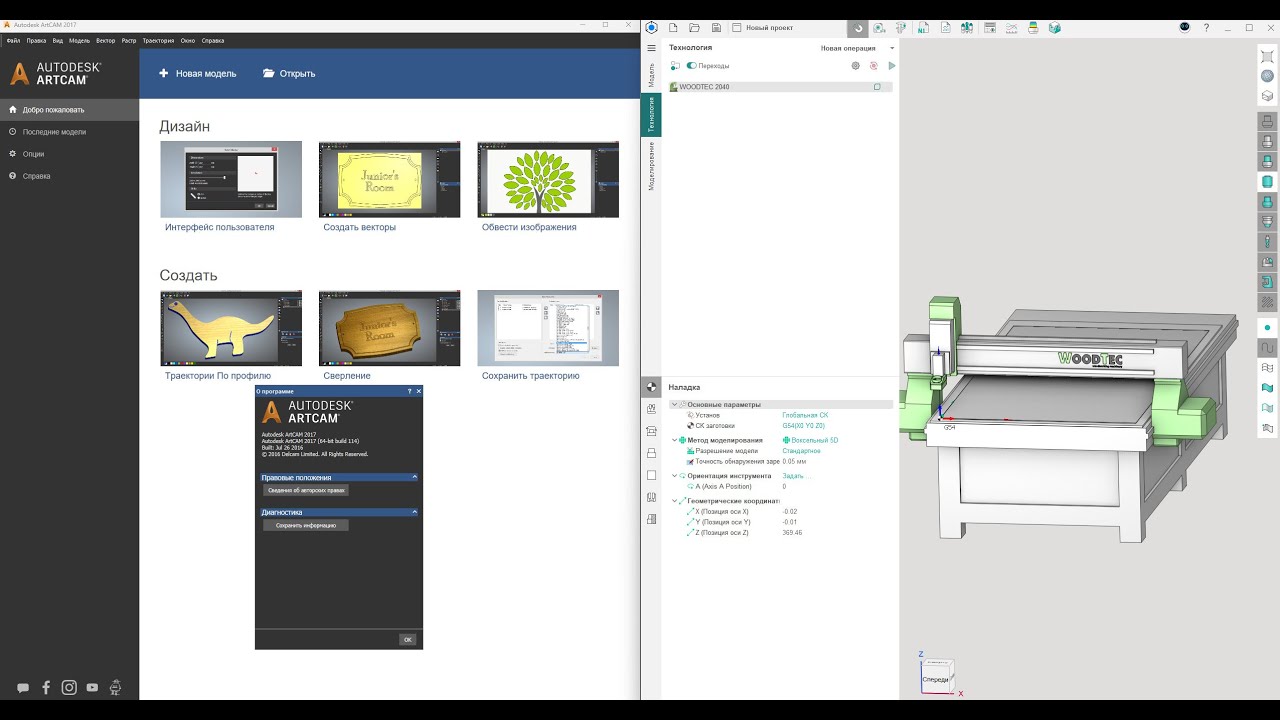1280x720 pixels.
Task: Open the Опции sidebar item
Action: (x=69, y=154)
